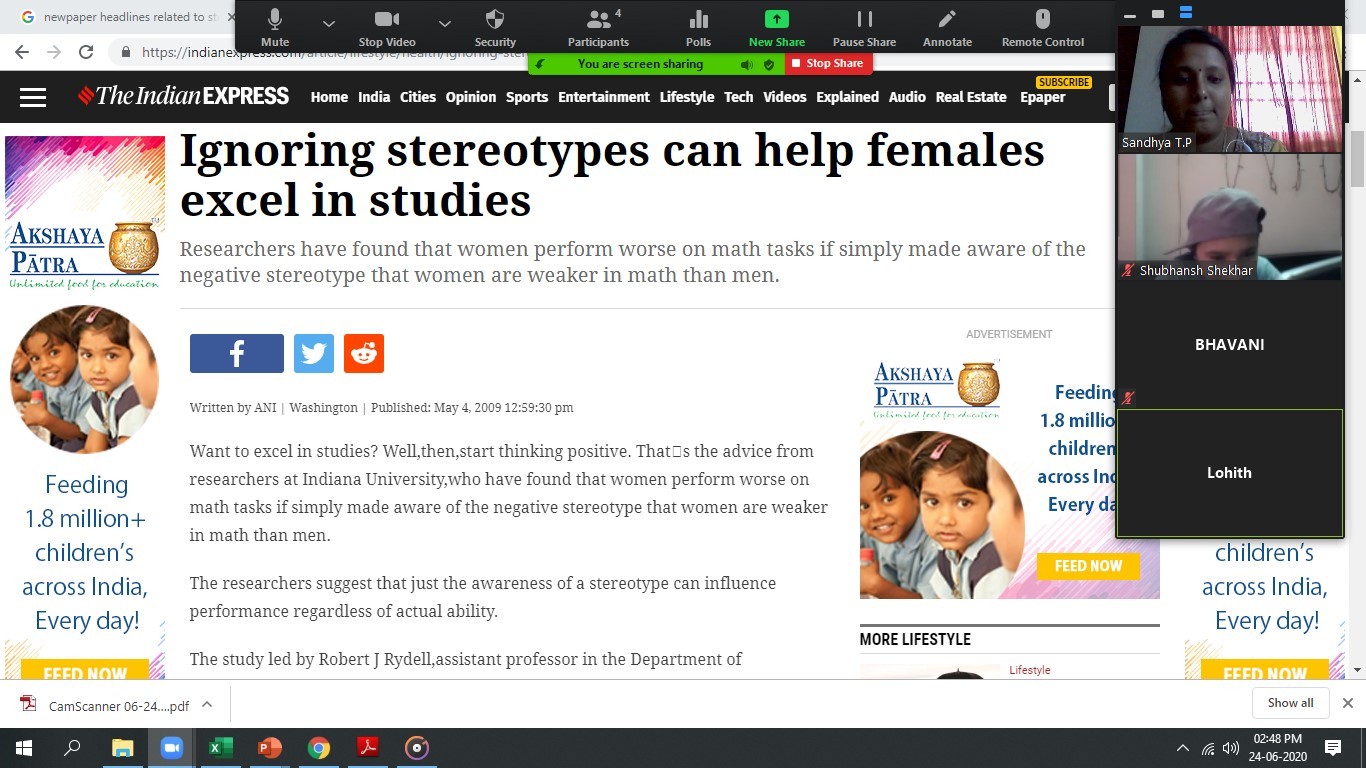1366x768 pixels.
Task: Share the article on Reddit
Action: point(364,354)
